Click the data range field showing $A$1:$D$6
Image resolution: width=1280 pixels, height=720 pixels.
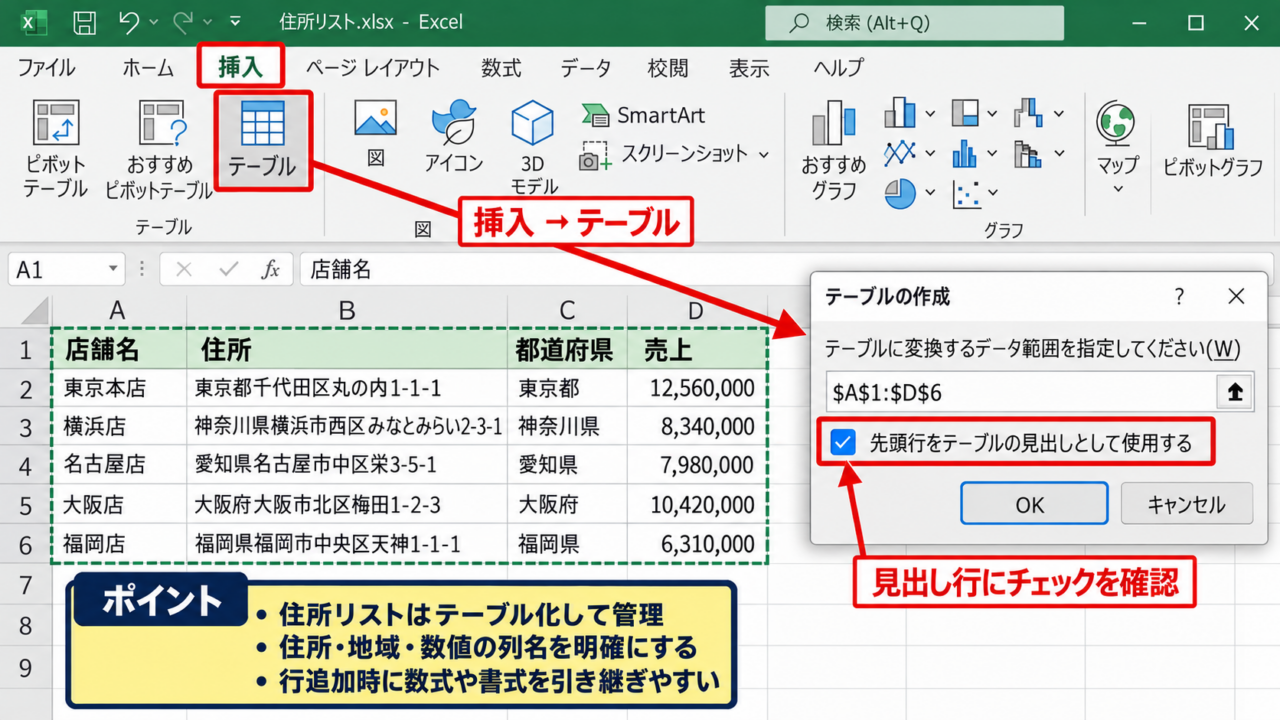(1021, 392)
